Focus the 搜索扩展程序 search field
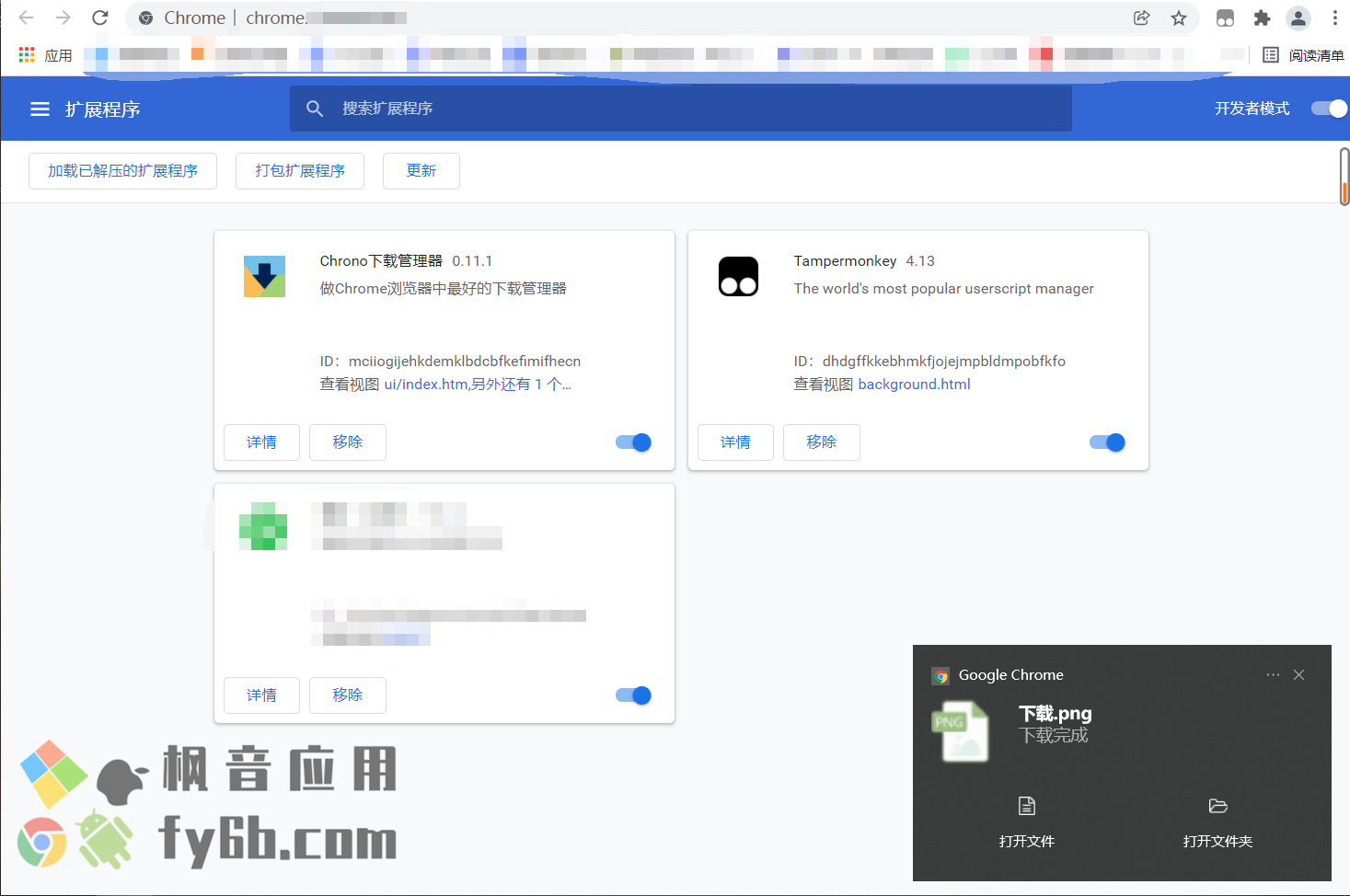The width and height of the screenshot is (1350, 896). [x=681, y=109]
